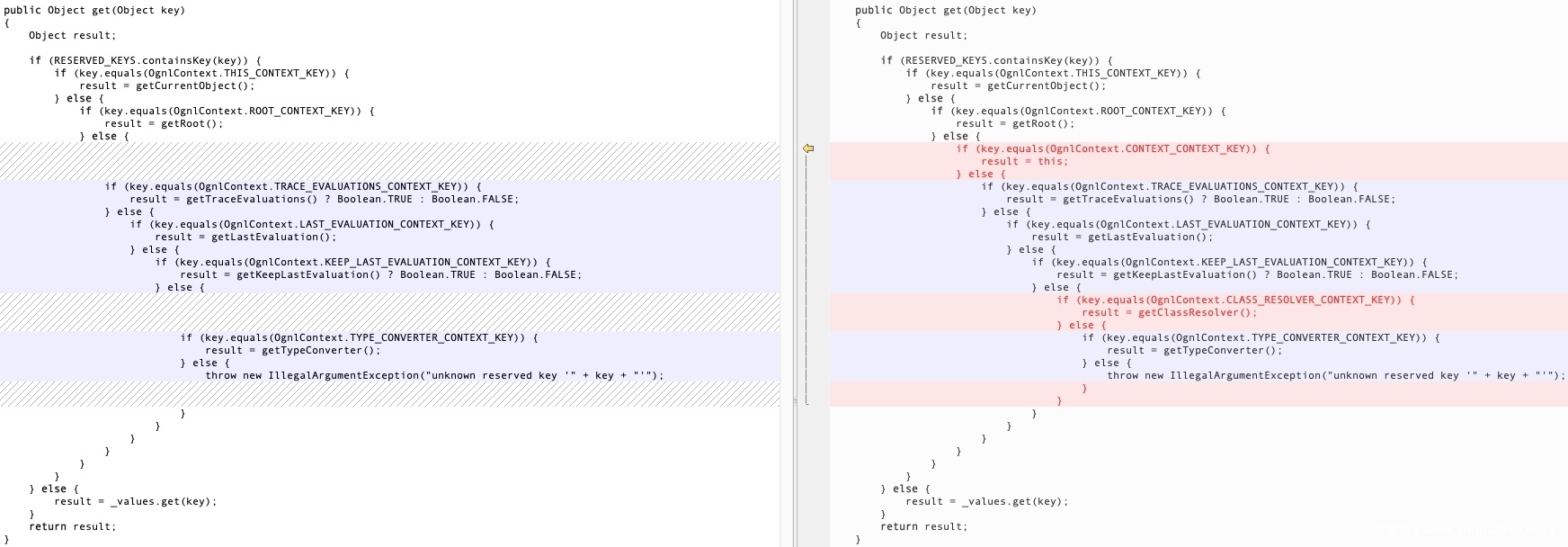Click the yellow revert arrow in the gutter

click(x=808, y=148)
